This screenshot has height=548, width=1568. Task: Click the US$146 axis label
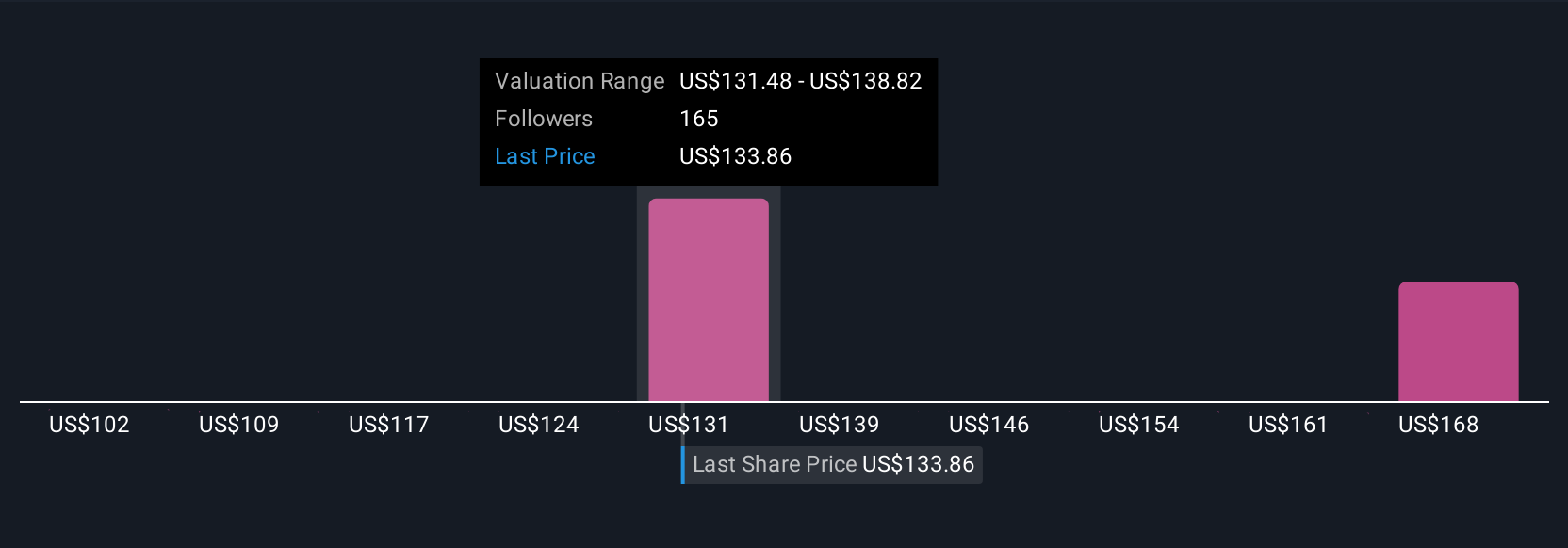(989, 425)
